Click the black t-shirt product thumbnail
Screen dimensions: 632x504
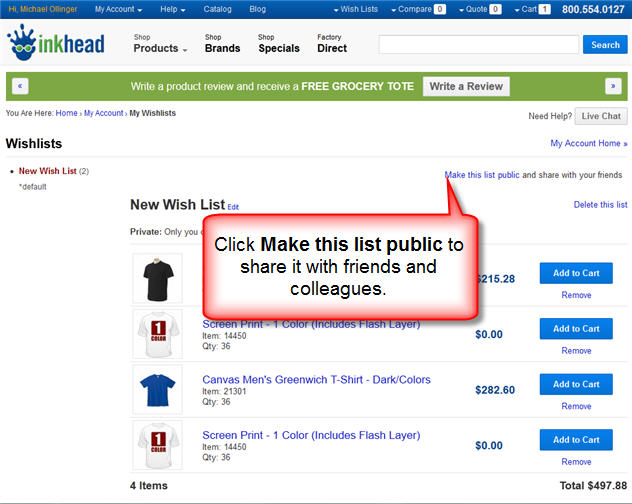(x=158, y=278)
